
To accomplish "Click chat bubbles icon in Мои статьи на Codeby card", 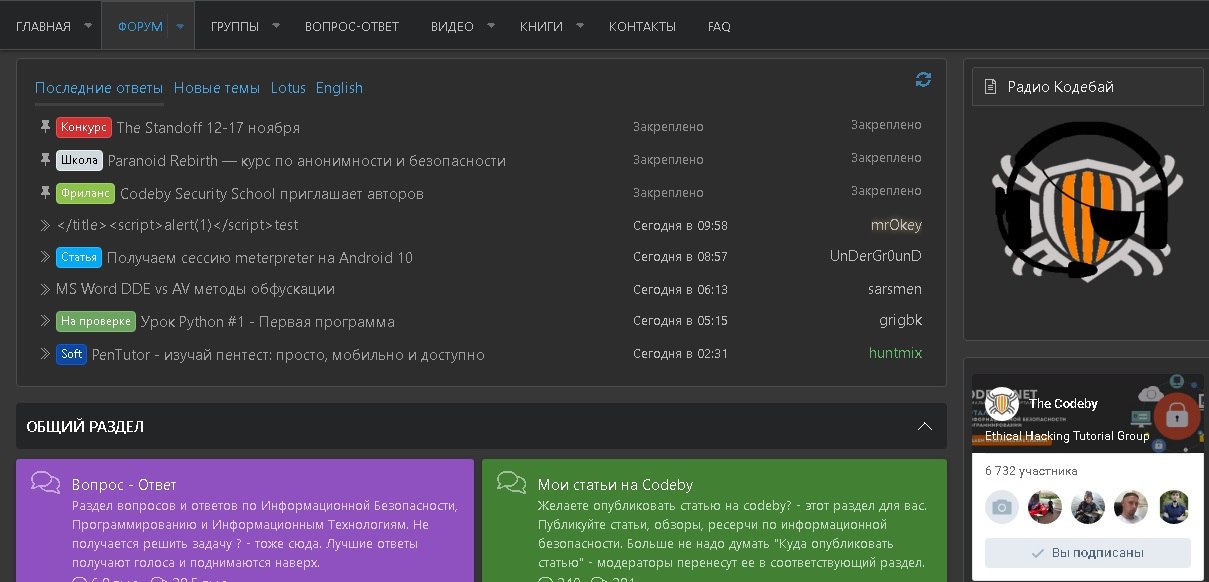I will click(x=512, y=483).
